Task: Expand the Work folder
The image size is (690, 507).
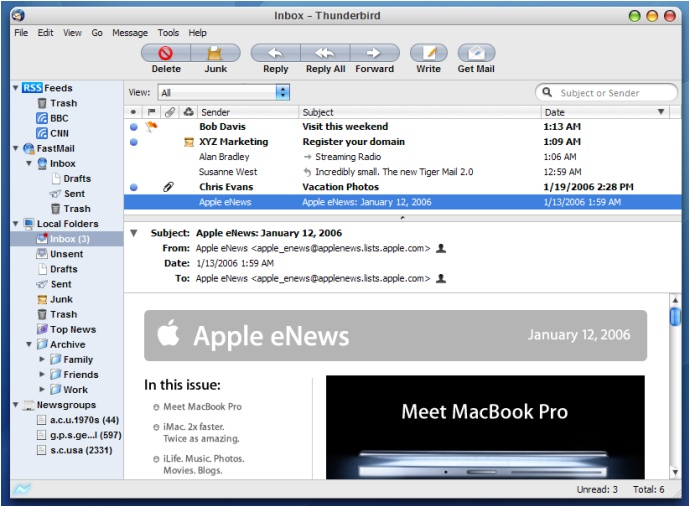Action: coord(42,389)
